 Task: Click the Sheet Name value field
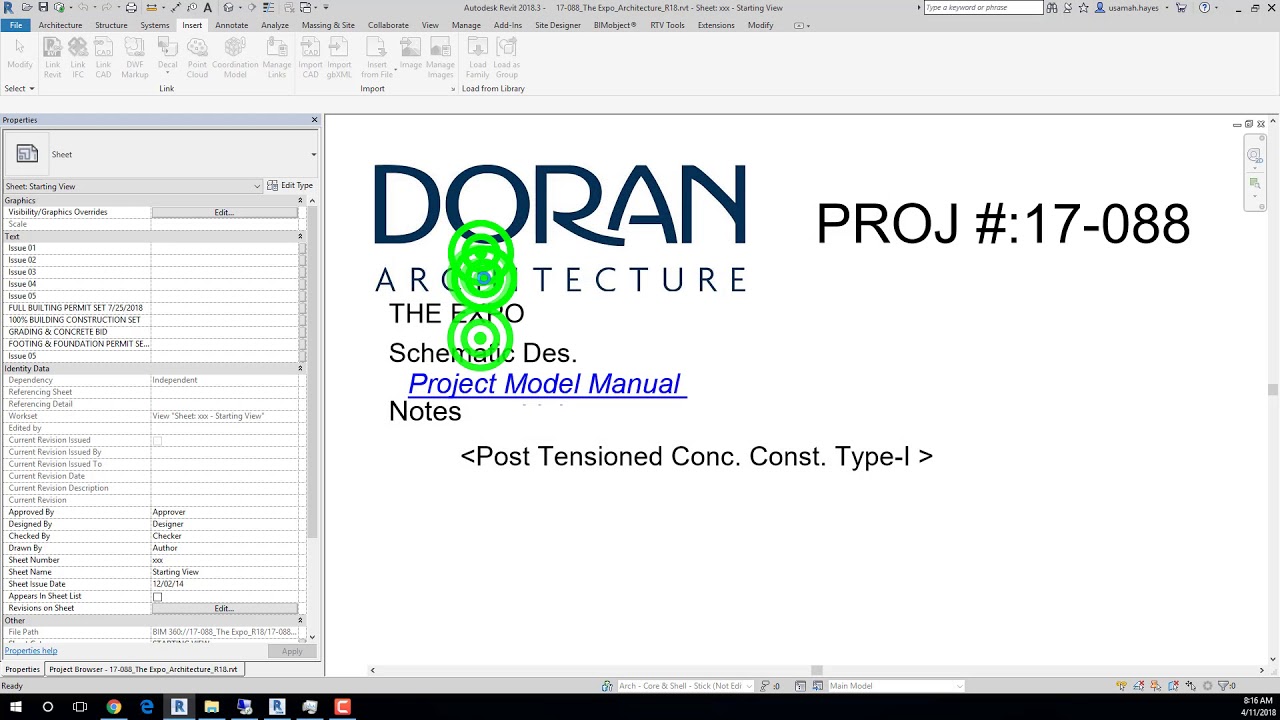coord(225,572)
